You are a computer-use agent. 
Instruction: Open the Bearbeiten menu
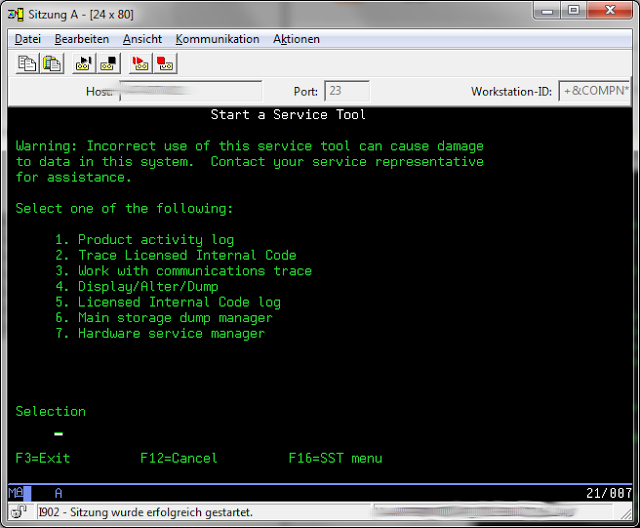[82, 39]
